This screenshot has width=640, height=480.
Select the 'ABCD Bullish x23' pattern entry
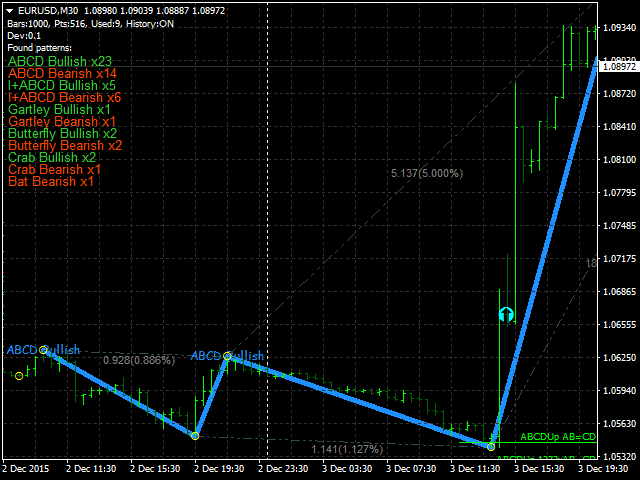pyautogui.click(x=60, y=61)
